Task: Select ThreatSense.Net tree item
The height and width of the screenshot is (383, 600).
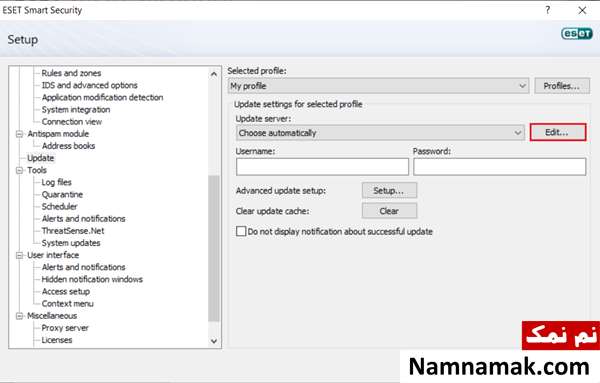Action: point(73,231)
